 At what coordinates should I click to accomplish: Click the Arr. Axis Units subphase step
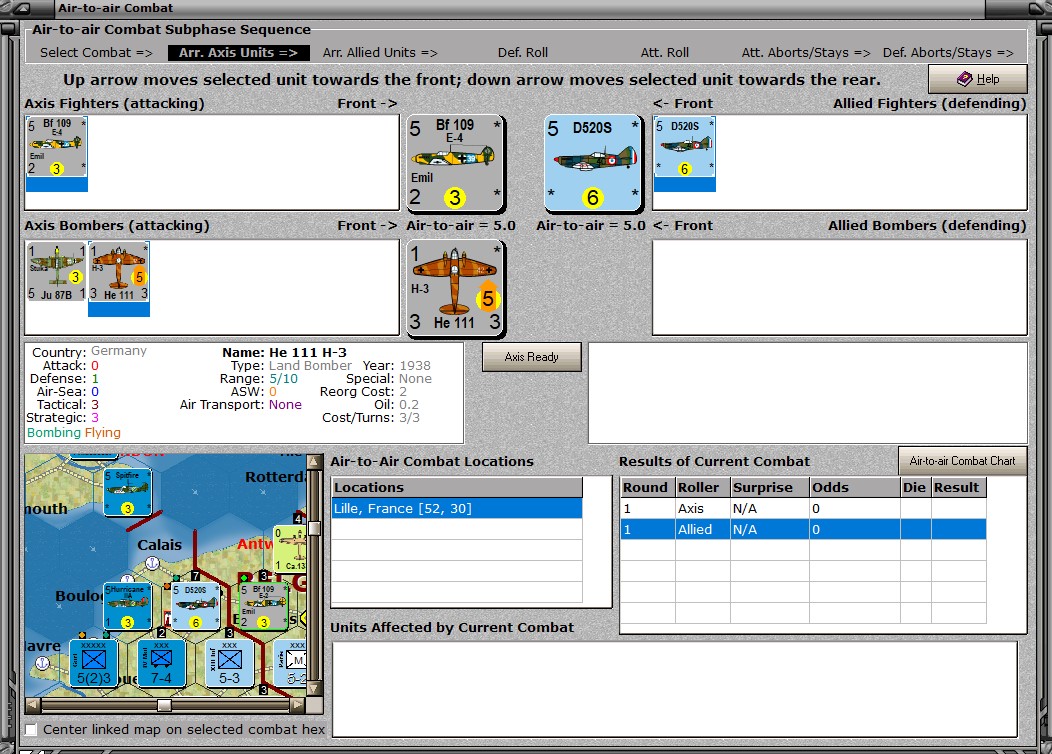[238, 52]
